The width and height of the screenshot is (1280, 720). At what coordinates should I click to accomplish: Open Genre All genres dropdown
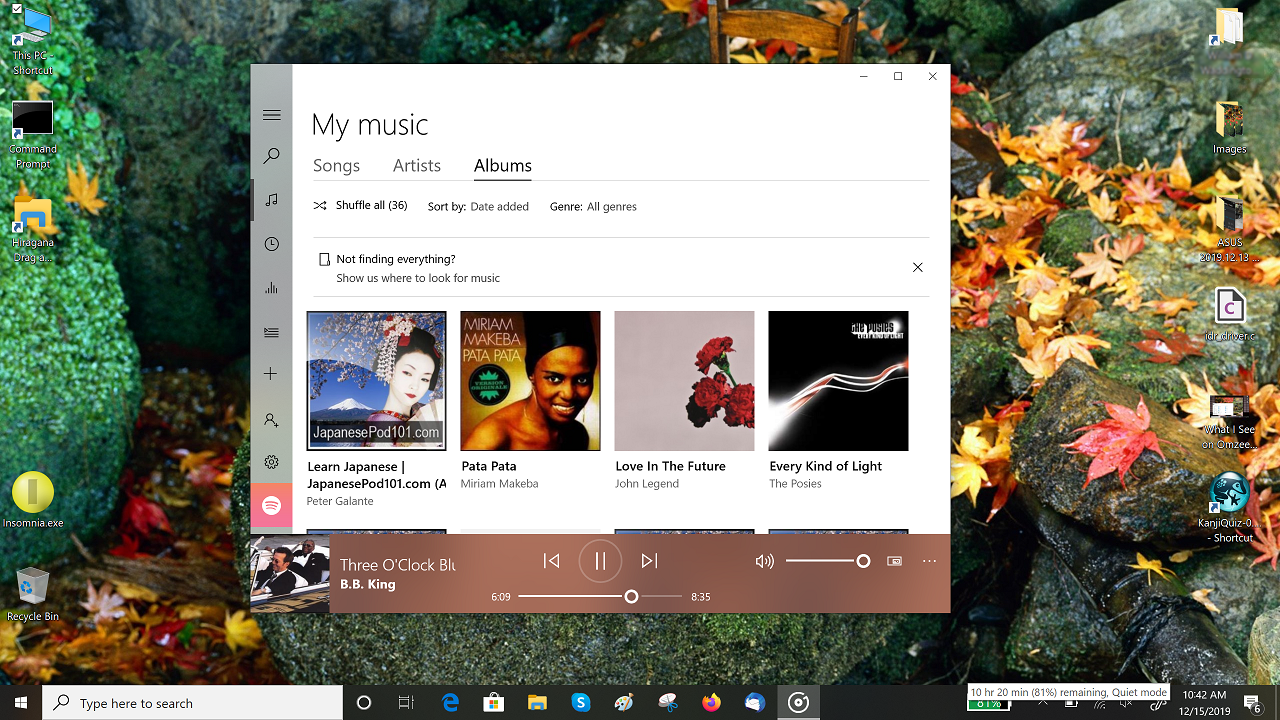(593, 207)
